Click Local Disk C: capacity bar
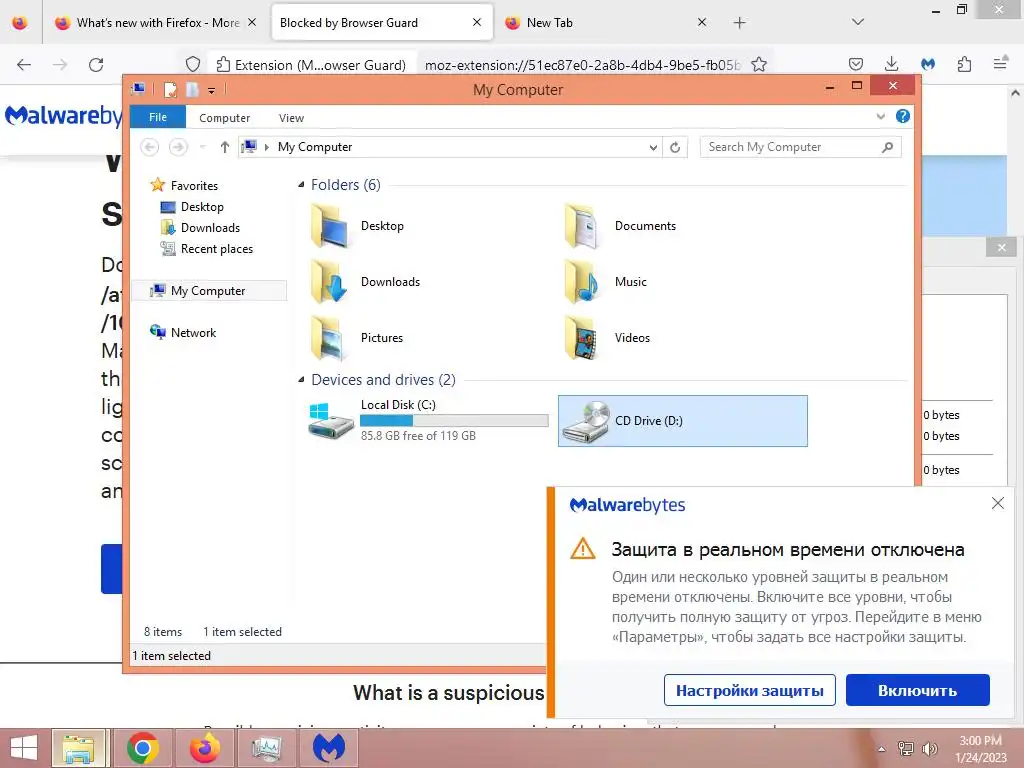The width and height of the screenshot is (1024, 768). 454,421
